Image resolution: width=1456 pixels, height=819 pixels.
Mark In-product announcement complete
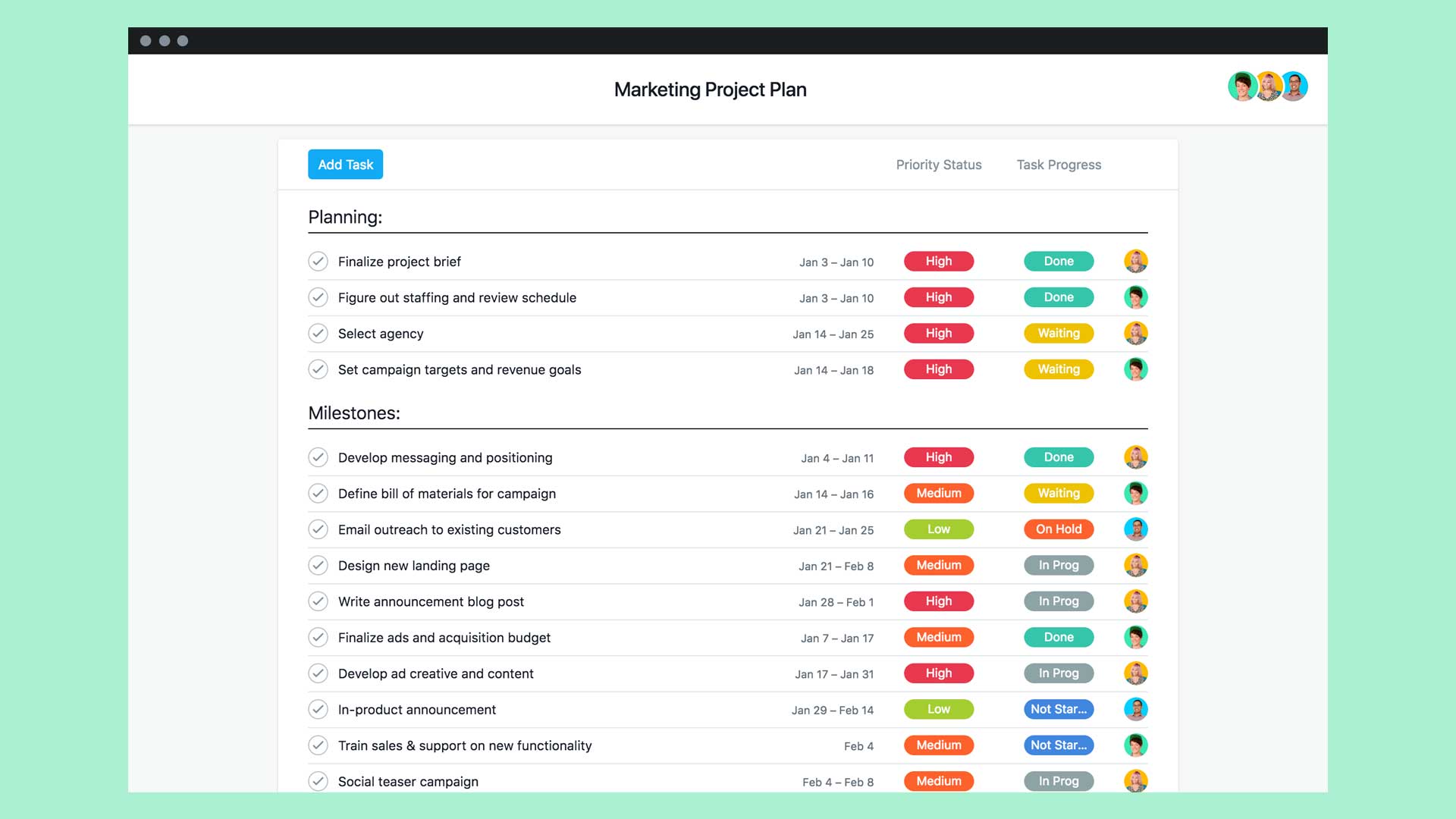click(318, 710)
